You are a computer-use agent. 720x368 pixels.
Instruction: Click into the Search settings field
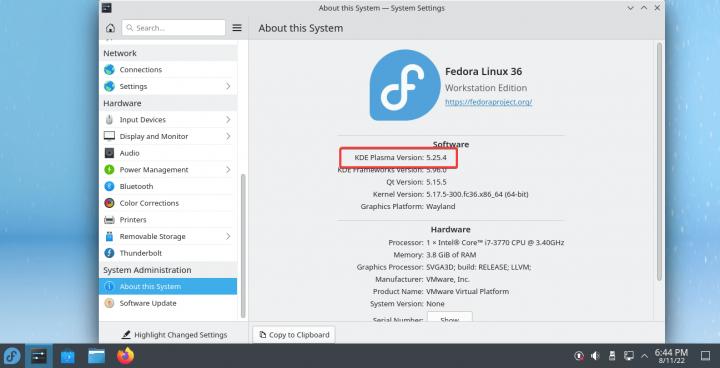(174, 28)
